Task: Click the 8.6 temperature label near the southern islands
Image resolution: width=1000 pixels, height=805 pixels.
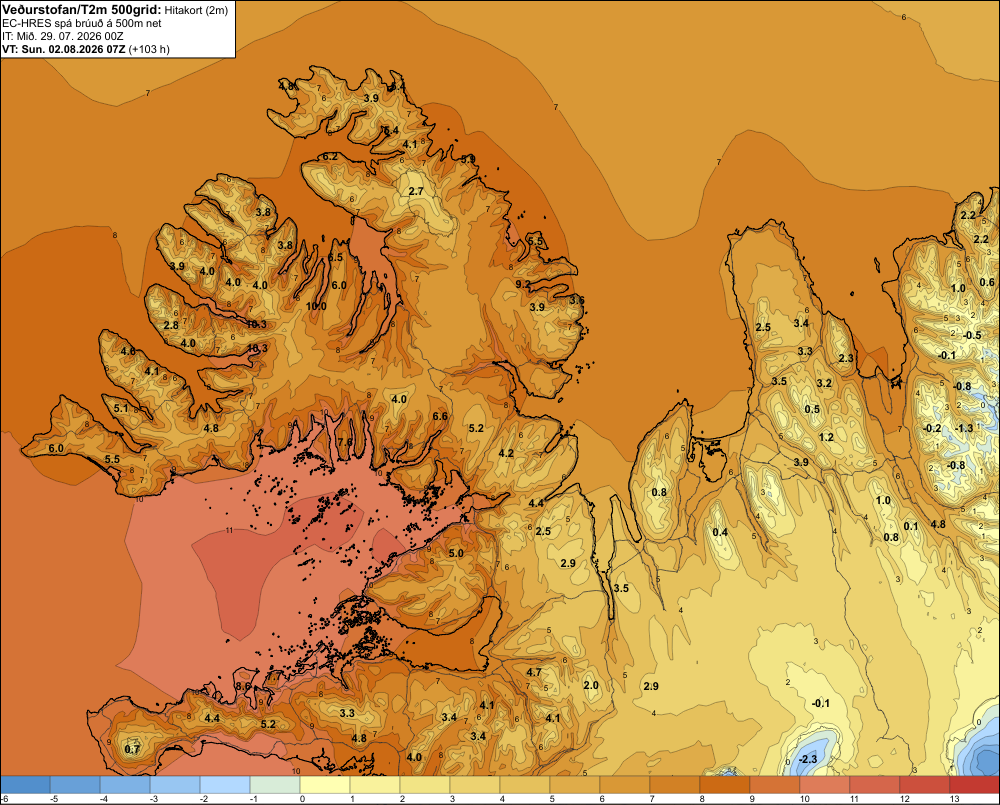Action: pyautogui.click(x=243, y=686)
